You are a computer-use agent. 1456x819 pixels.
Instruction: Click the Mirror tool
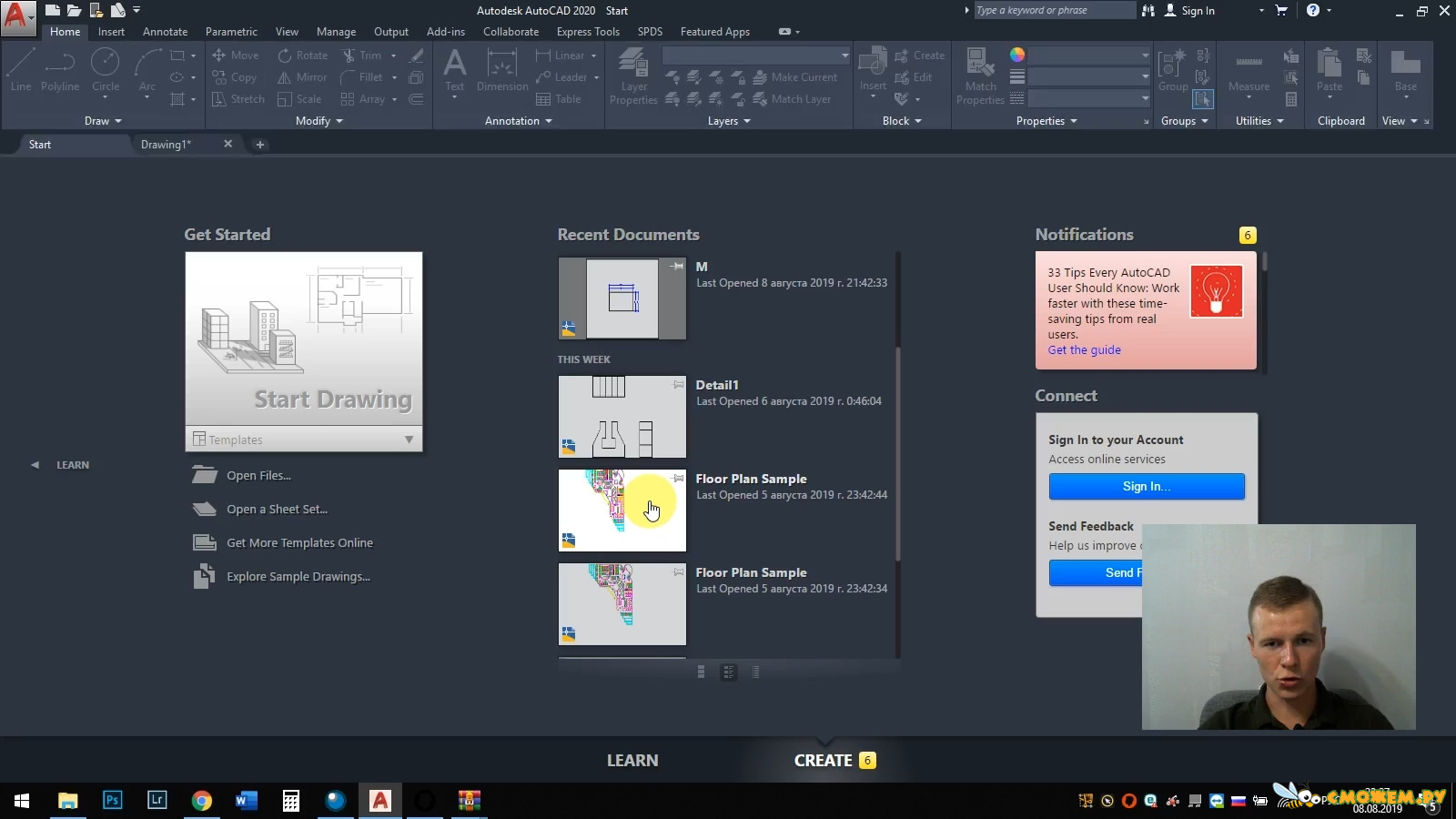(302, 77)
